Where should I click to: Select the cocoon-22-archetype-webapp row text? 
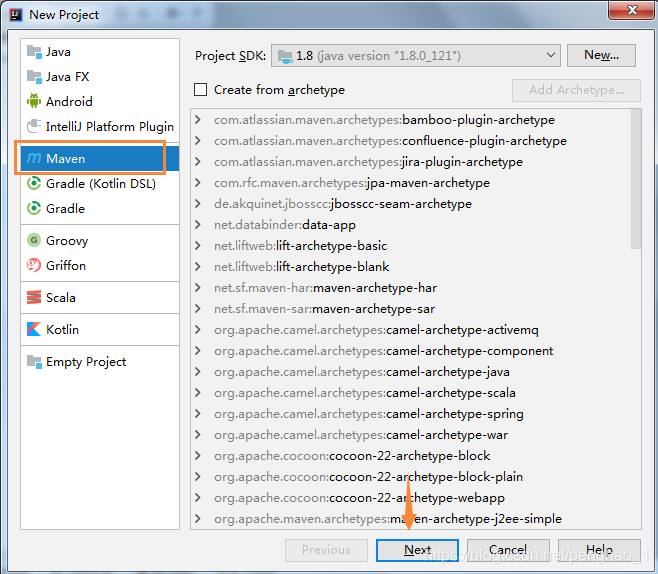pyautogui.click(x=359, y=498)
